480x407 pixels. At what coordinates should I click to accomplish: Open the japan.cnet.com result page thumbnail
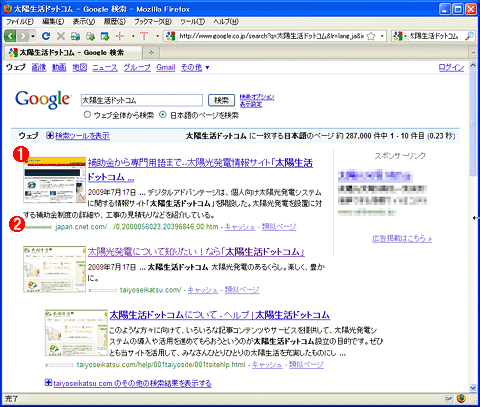click(55, 180)
